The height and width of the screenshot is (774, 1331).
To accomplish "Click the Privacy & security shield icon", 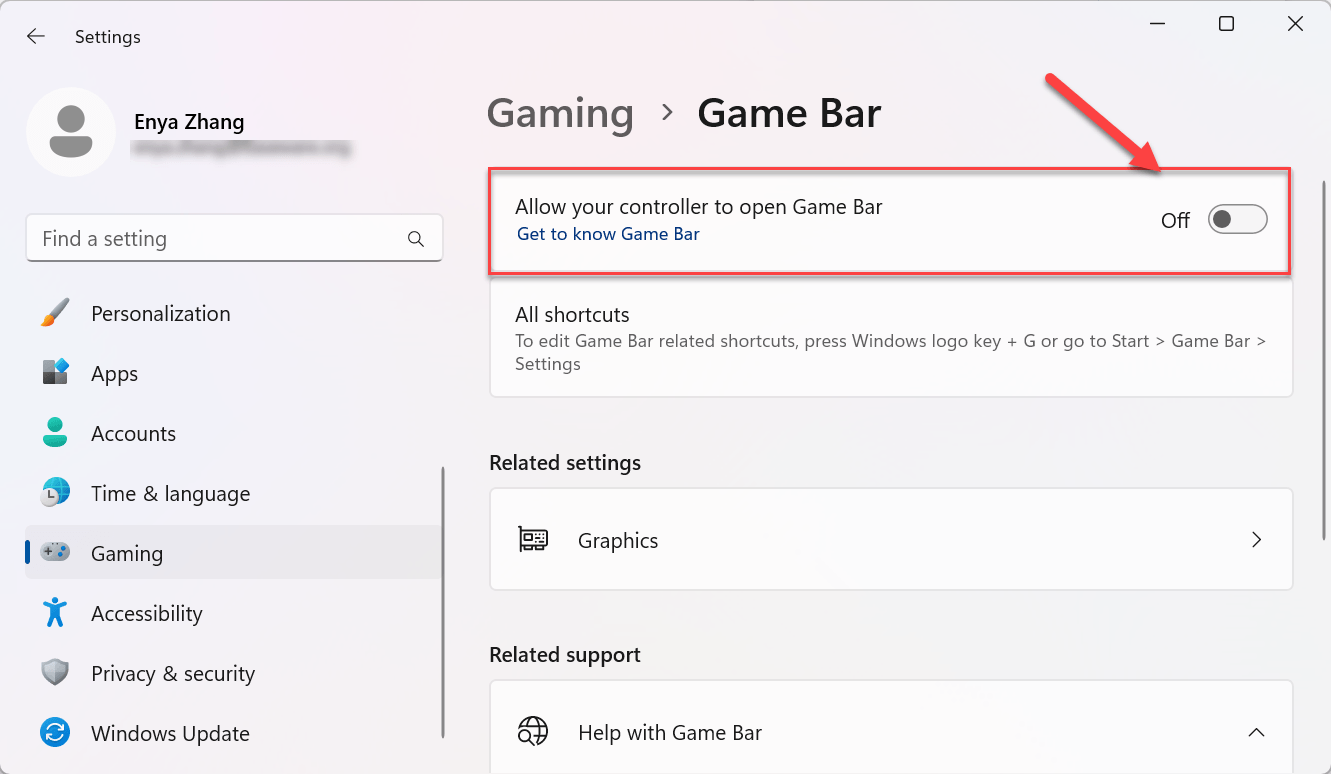I will tap(56, 673).
